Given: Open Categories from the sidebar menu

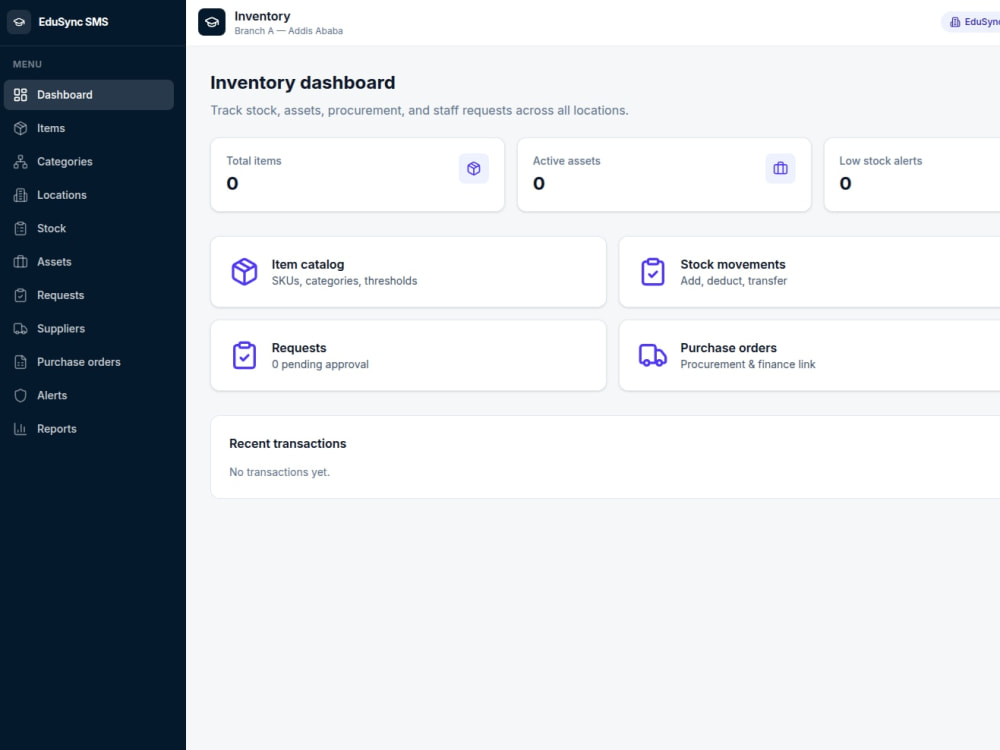Looking at the screenshot, I should click(x=89, y=162).
